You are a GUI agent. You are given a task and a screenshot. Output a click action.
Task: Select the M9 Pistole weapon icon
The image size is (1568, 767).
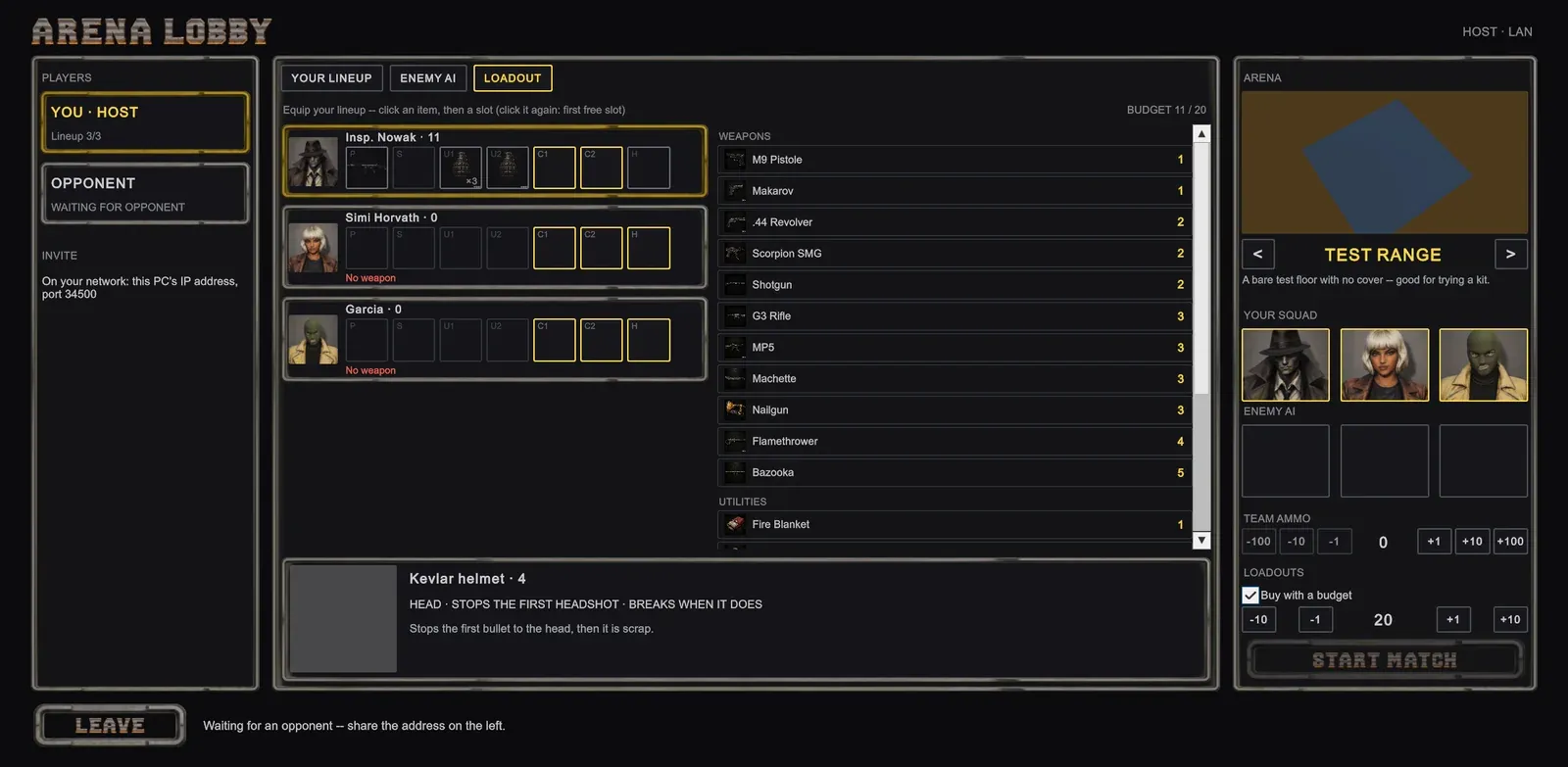click(x=735, y=160)
